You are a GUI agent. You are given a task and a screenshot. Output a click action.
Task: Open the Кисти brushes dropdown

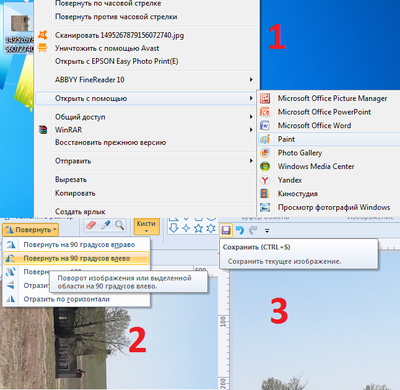click(146, 226)
